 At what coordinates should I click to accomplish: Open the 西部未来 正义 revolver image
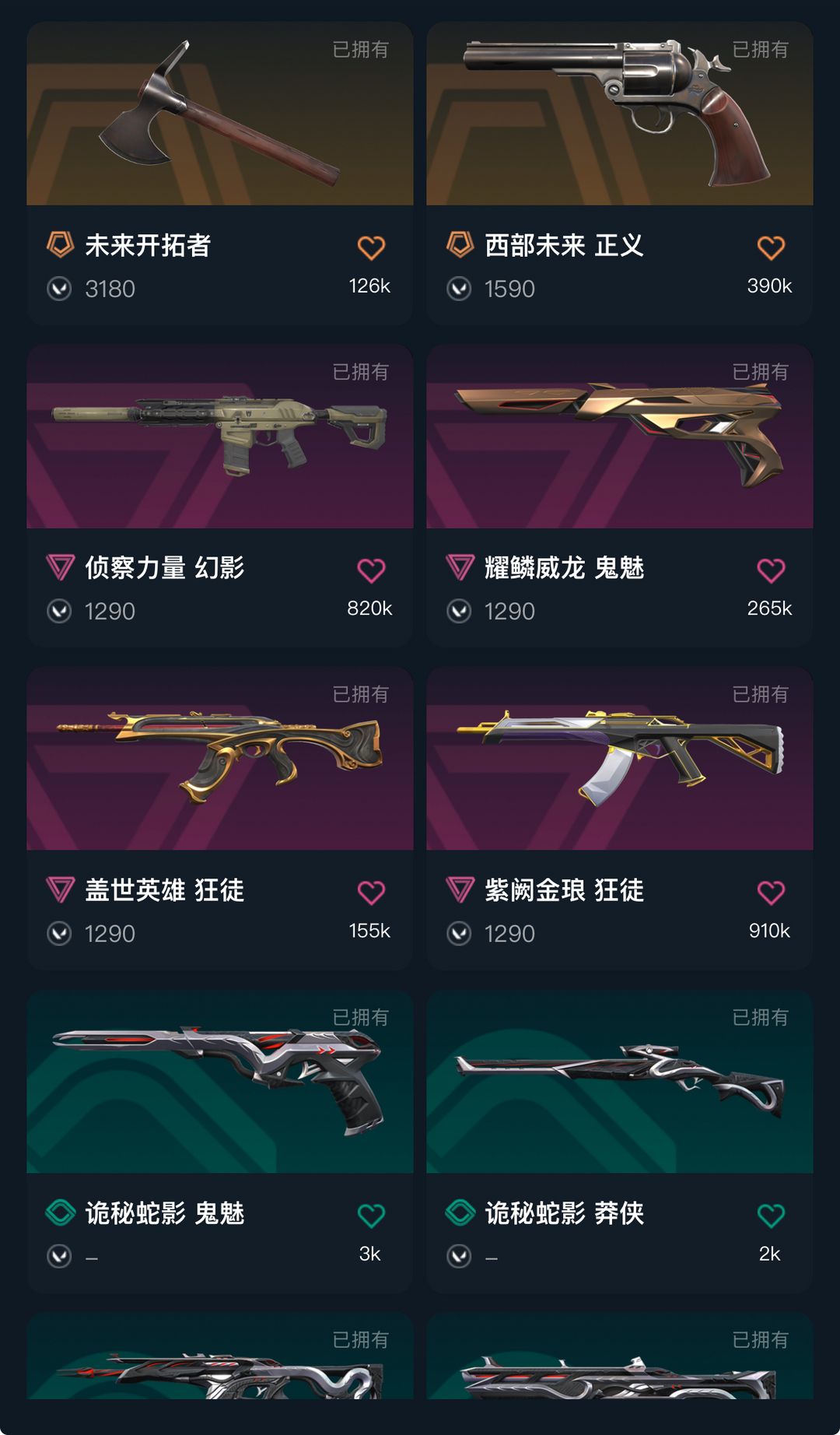click(620, 114)
